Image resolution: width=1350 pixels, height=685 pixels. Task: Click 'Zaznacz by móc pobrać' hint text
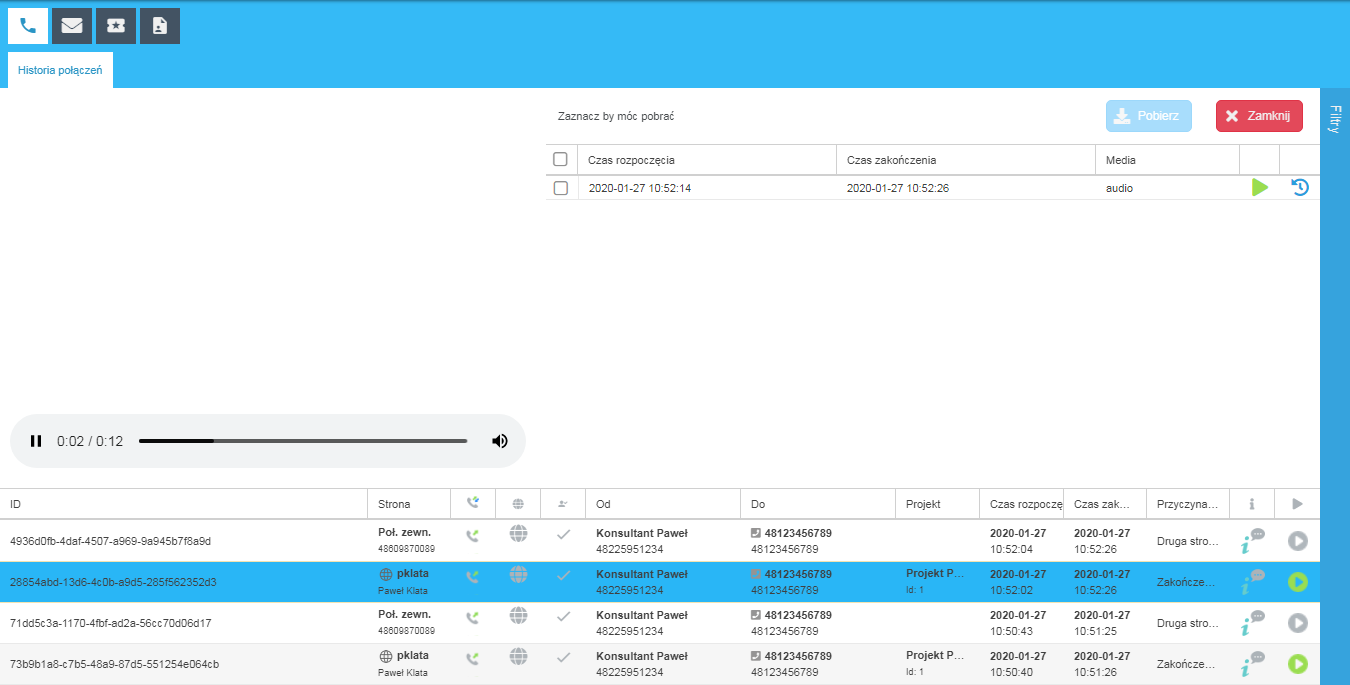click(616, 117)
